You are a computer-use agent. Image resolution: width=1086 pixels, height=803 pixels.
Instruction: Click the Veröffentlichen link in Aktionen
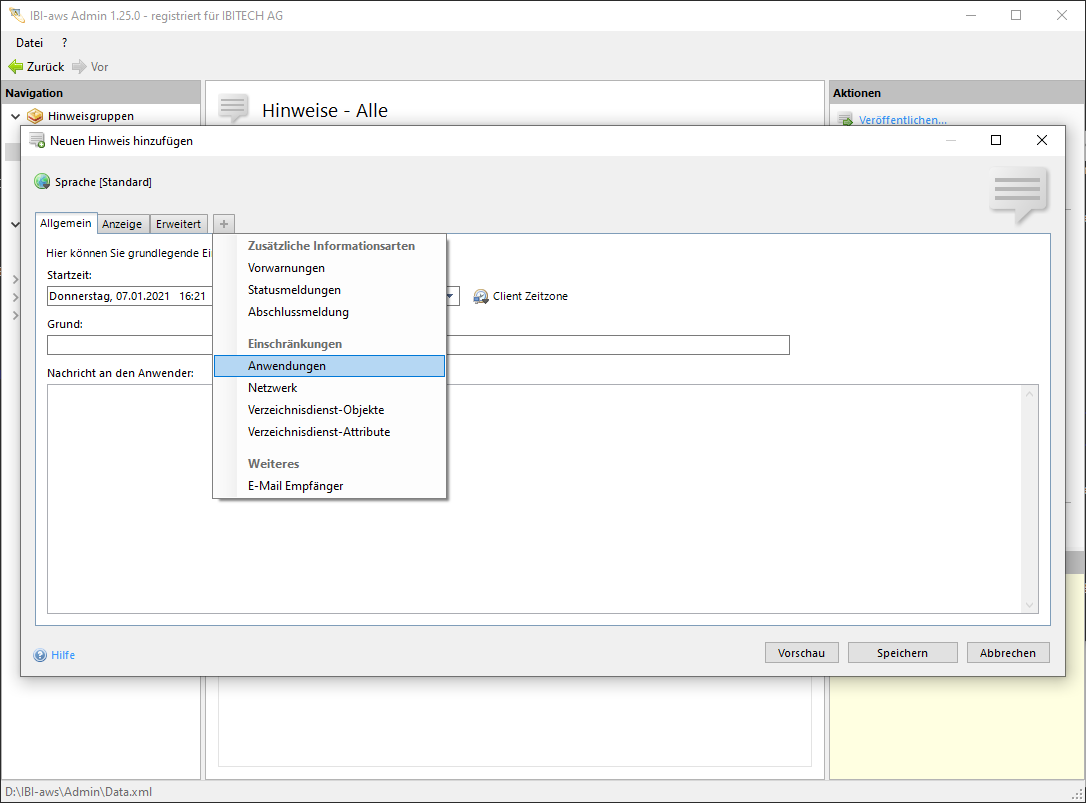click(902, 120)
